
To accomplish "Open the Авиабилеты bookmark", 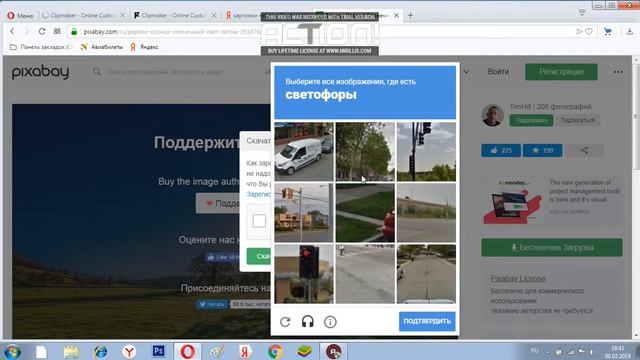I will (102, 47).
